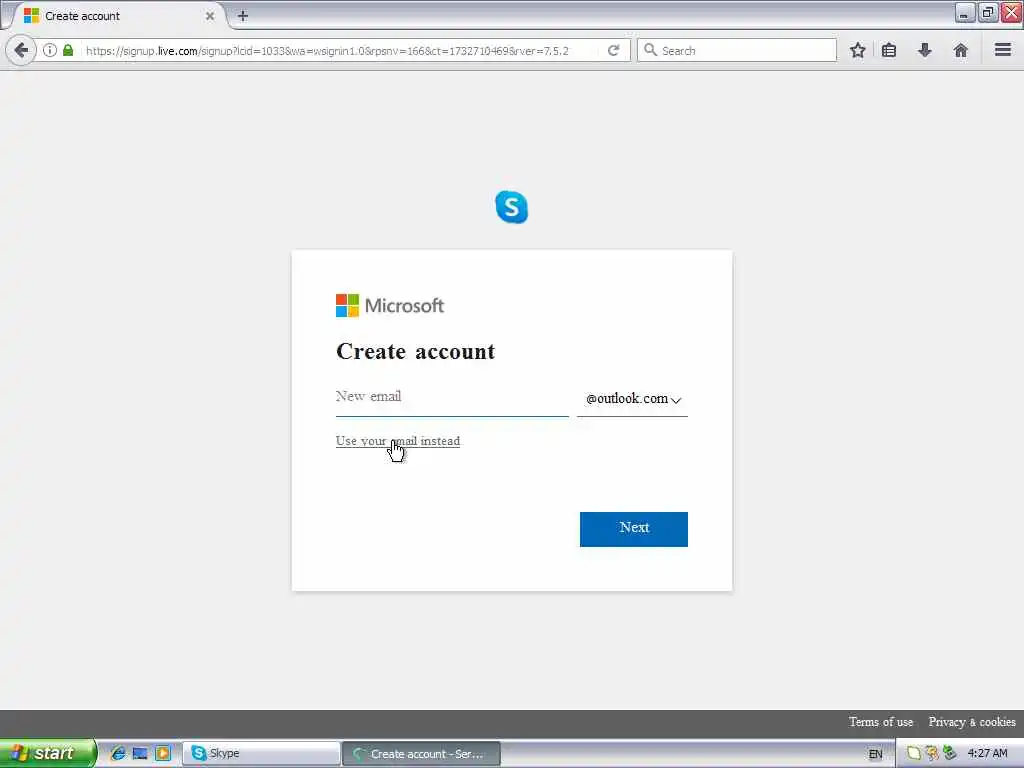The image size is (1024, 768).
Task: Click the Use your email instead link
Action: click(398, 441)
